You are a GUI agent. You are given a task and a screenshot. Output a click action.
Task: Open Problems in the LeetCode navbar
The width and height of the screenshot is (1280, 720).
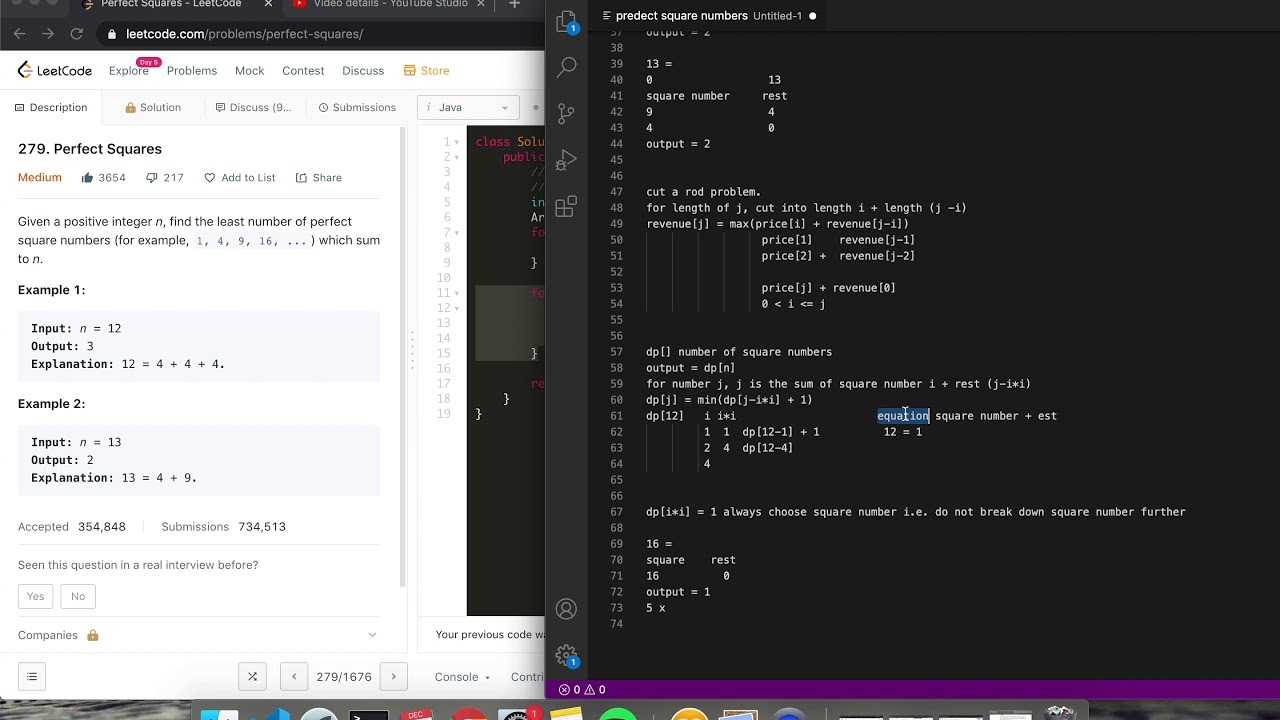coord(192,71)
